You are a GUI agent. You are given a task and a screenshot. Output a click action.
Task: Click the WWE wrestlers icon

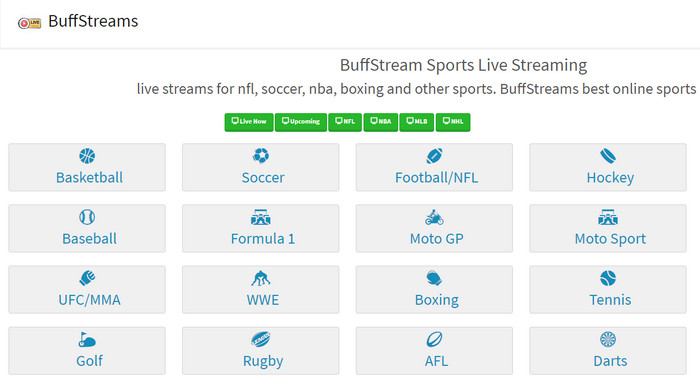point(261,278)
